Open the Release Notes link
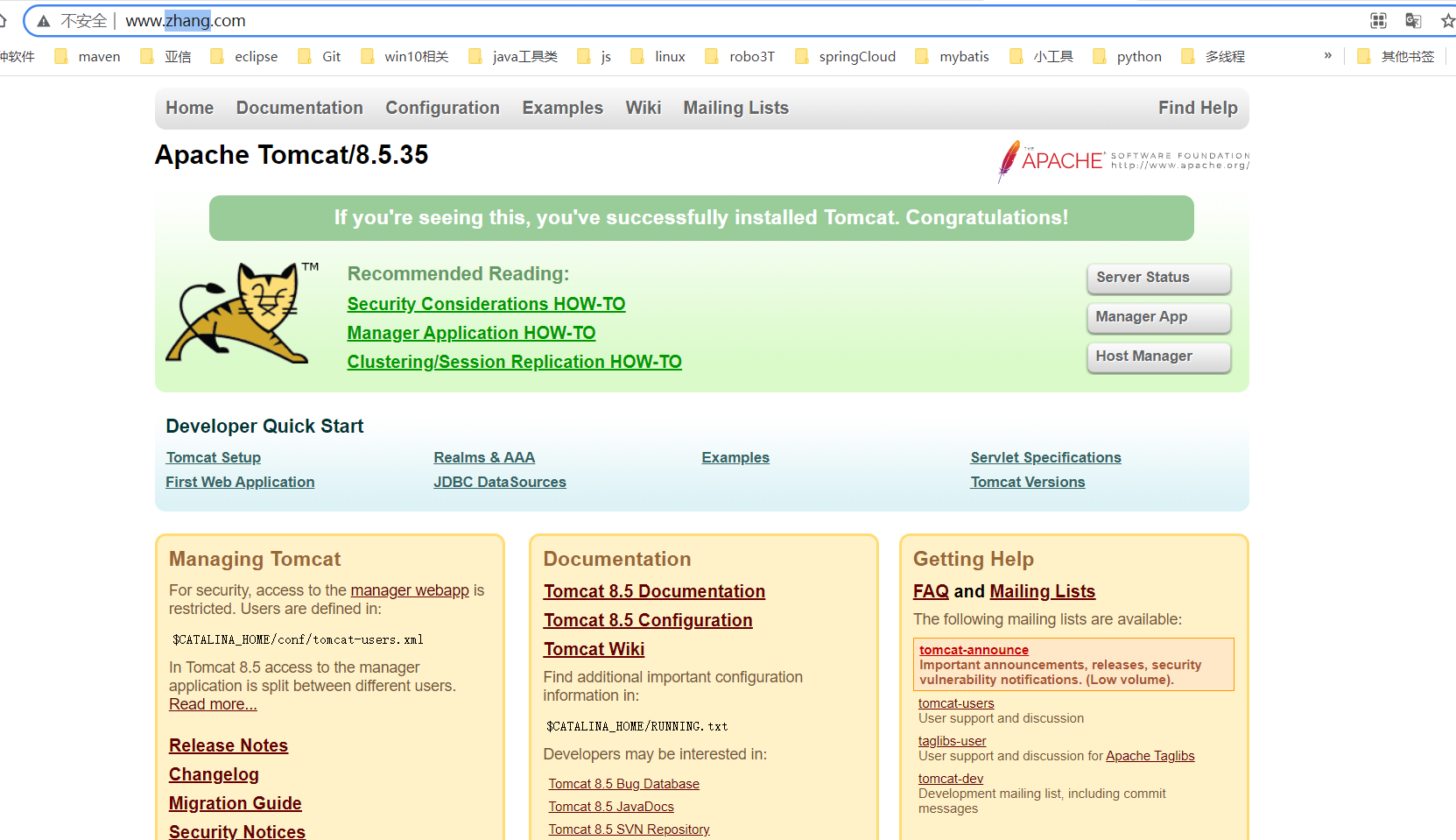Image resolution: width=1456 pixels, height=840 pixels. [229, 745]
